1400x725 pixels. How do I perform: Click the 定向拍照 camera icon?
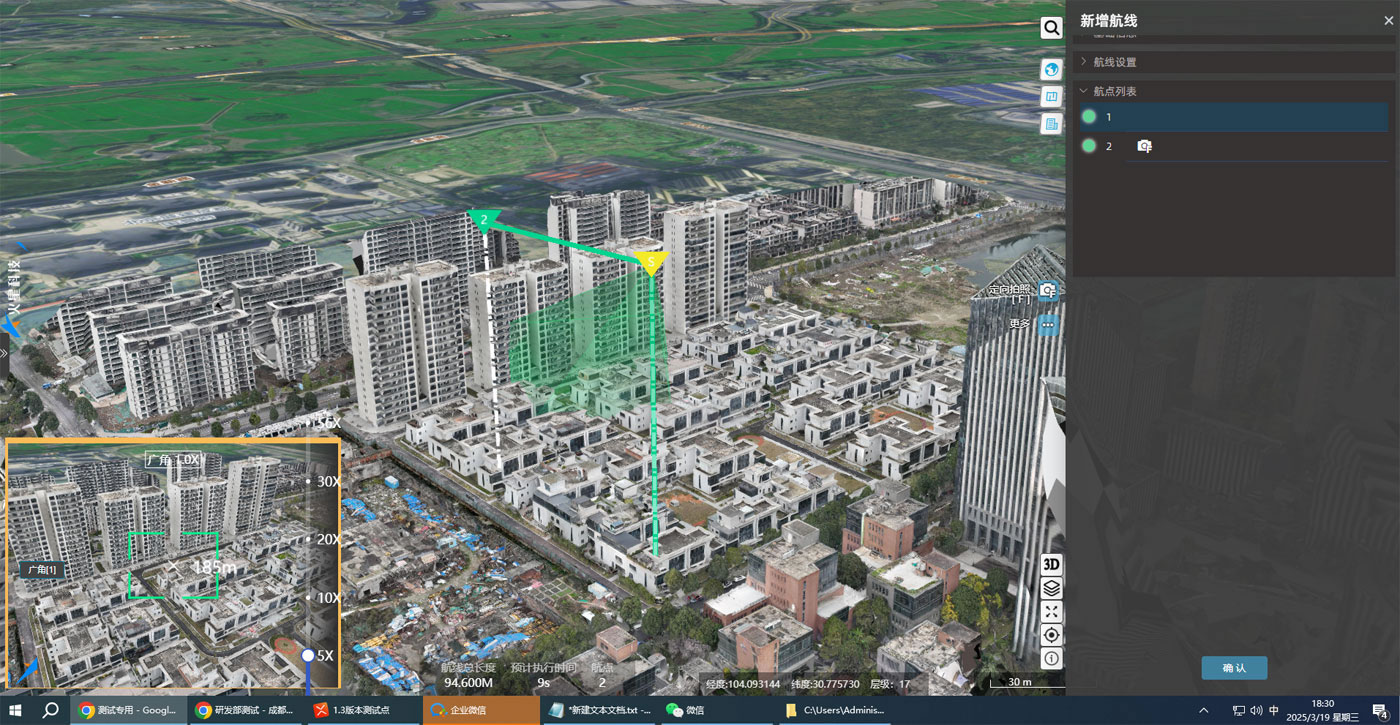pyautogui.click(x=1048, y=290)
